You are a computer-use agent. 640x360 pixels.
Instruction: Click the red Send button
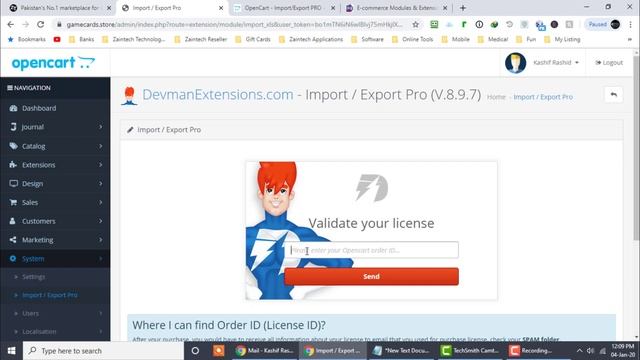[x=371, y=276]
